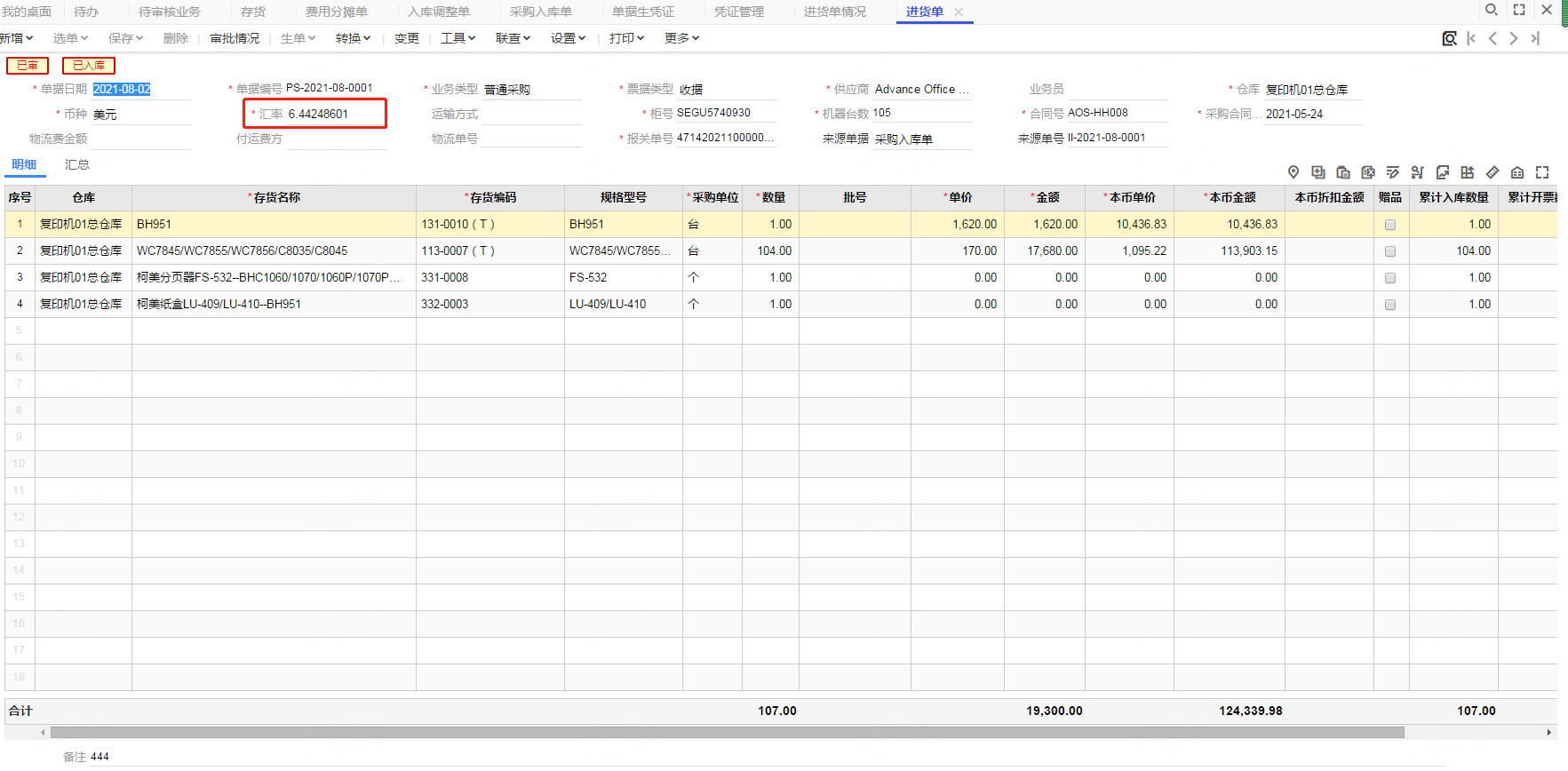Select the 存货编码 cell 331-0008
The height and width of the screenshot is (771, 1568).
(490, 278)
